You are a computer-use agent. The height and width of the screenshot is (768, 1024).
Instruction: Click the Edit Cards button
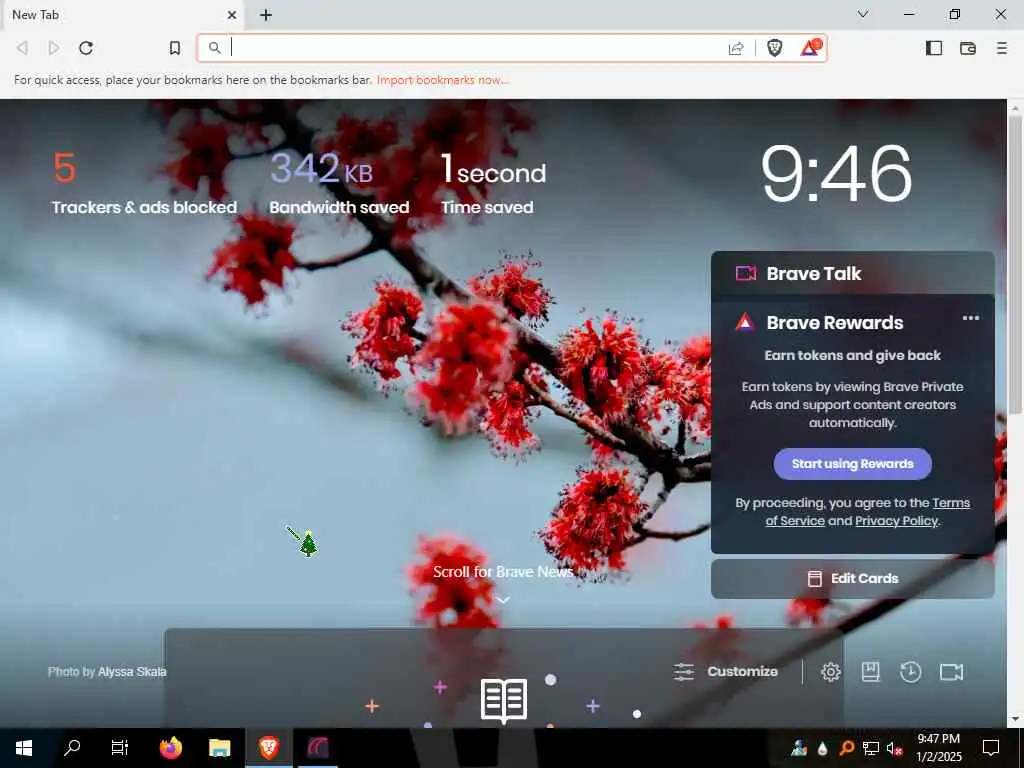pos(853,579)
